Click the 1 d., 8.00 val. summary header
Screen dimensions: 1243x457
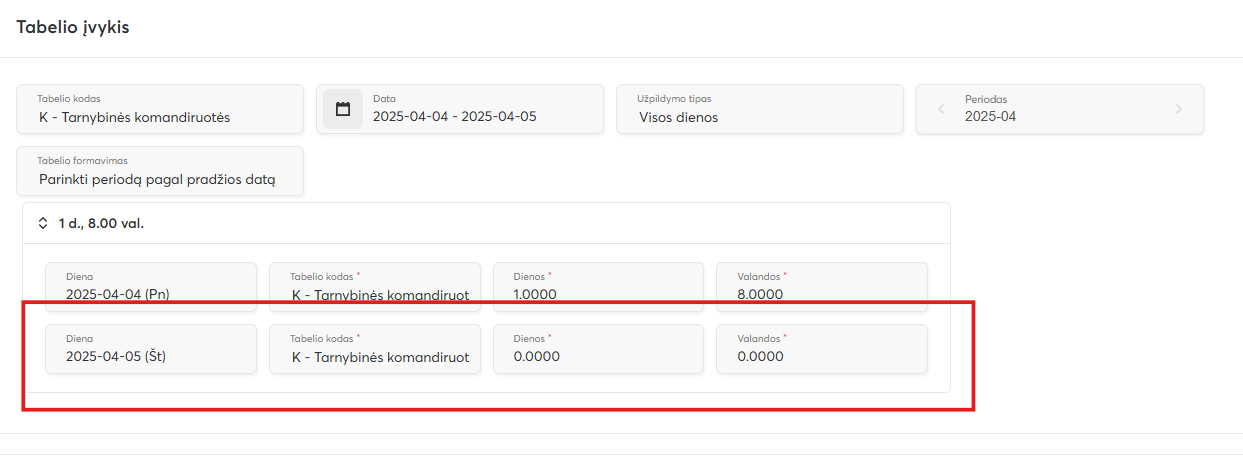pos(101,223)
